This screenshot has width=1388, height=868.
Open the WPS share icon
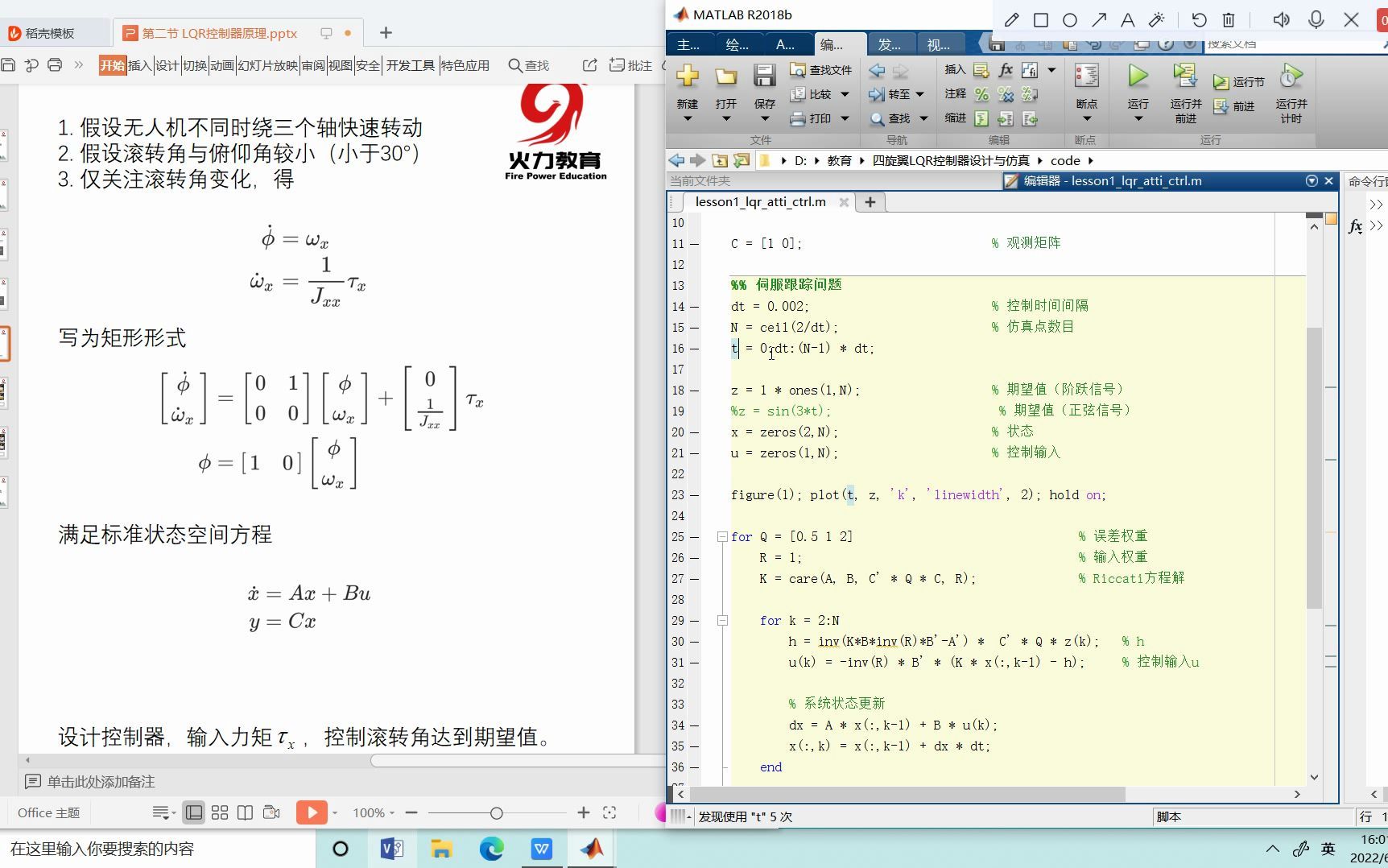coord(590,65)
